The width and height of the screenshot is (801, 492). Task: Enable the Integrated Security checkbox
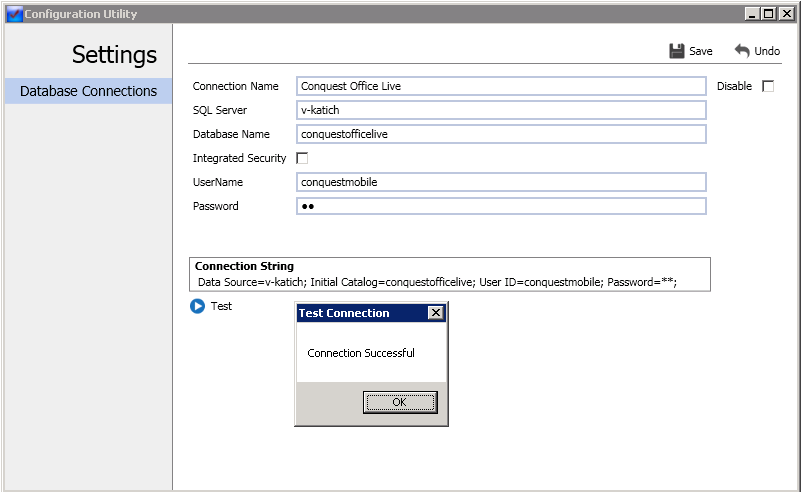point(302,158)
